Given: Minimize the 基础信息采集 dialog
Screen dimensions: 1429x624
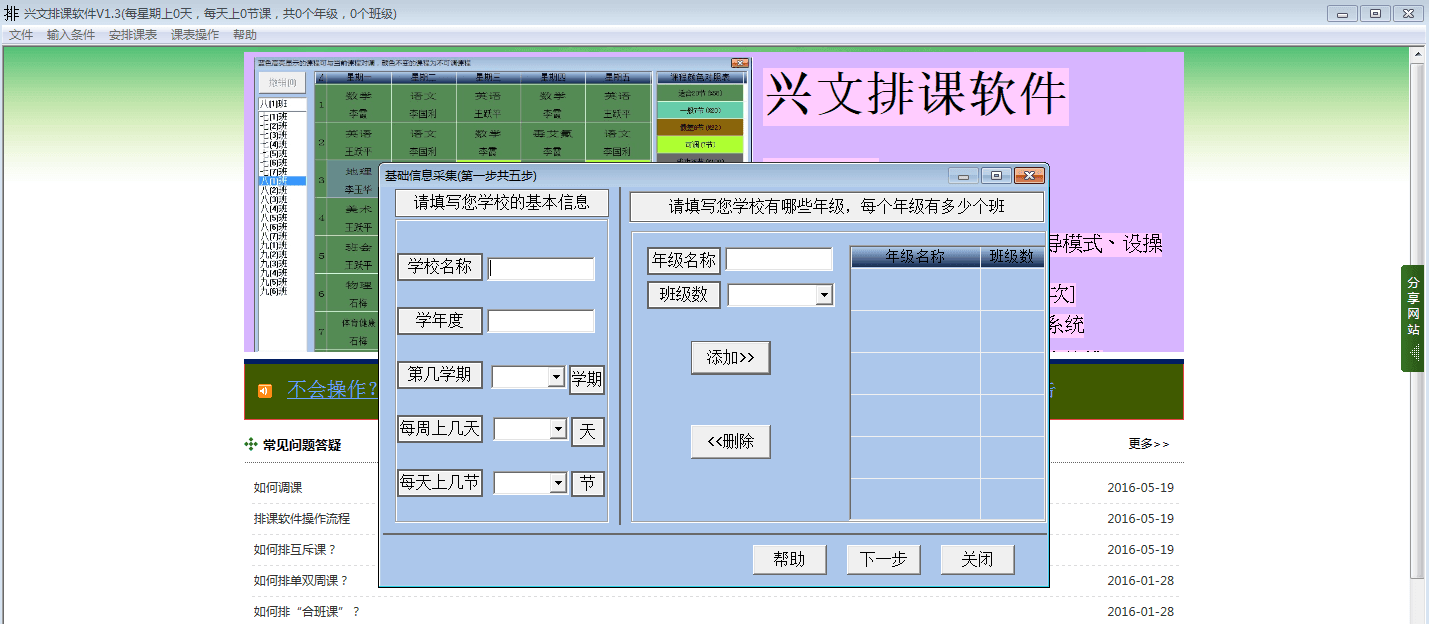Looking at the screenshot, I should [x=962, y=176].
